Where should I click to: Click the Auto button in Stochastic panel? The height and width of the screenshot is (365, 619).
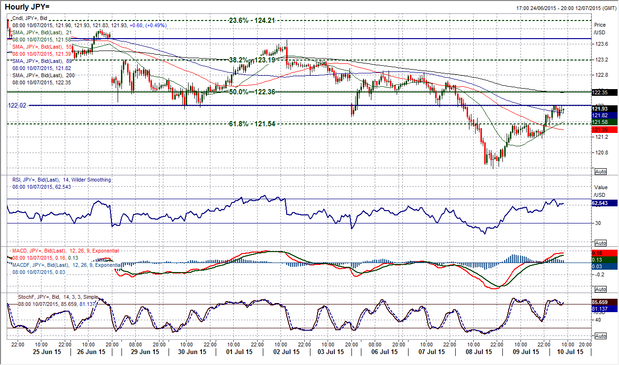click(x=600, y=336)
